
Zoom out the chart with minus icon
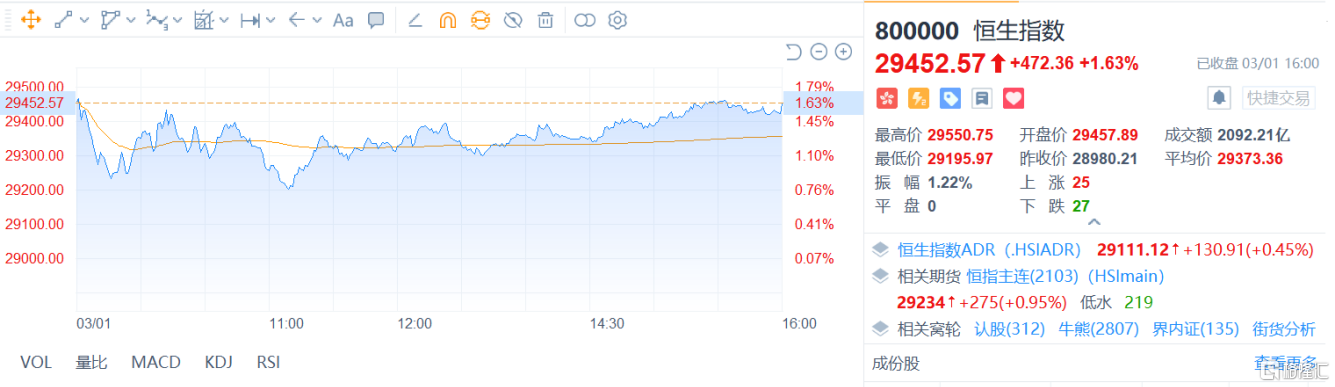coord(819,52)
